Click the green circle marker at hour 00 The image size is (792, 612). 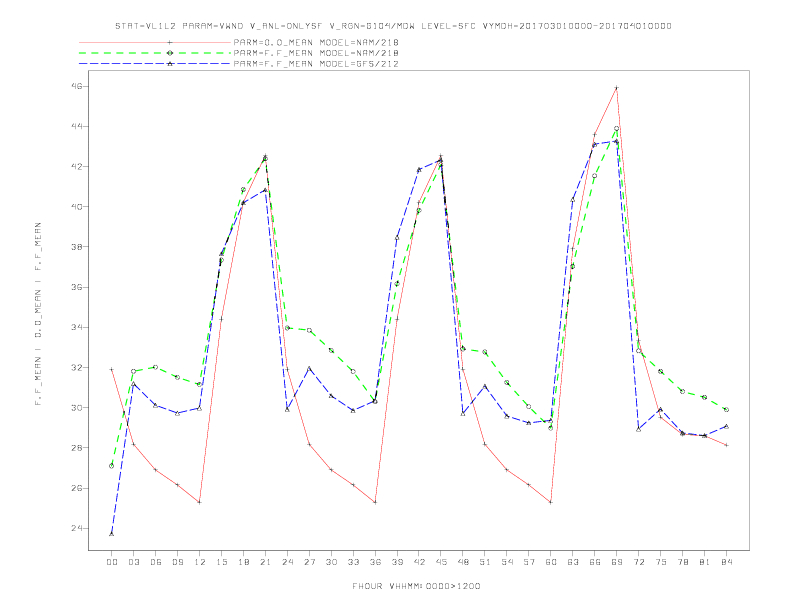point(112,466)
